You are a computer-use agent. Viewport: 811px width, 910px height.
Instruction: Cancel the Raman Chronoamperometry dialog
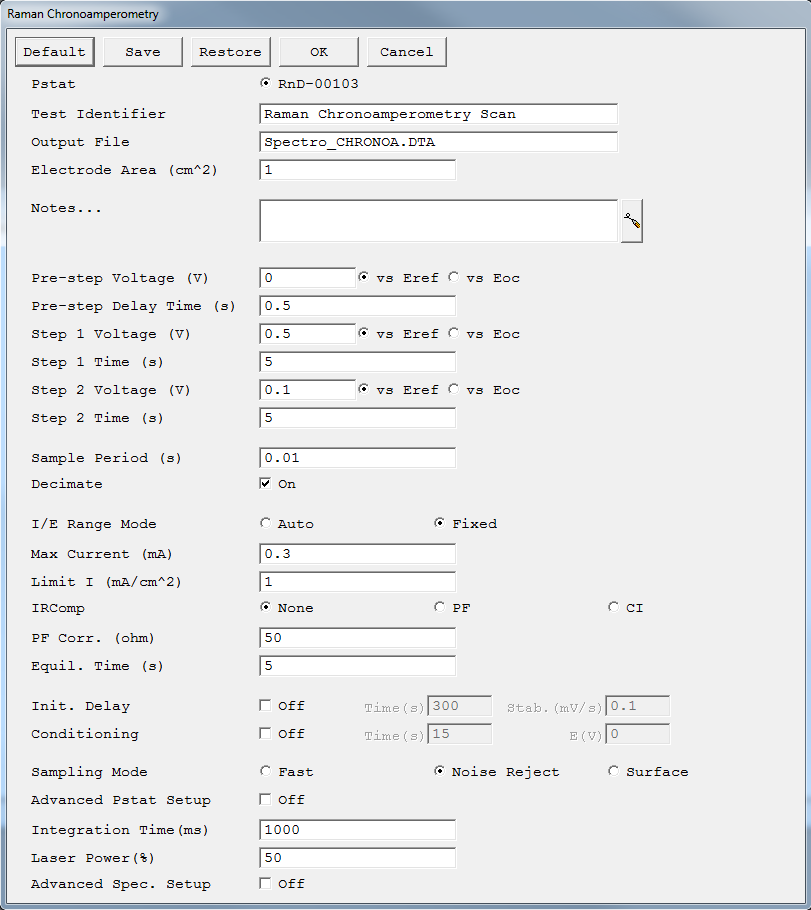406,52
